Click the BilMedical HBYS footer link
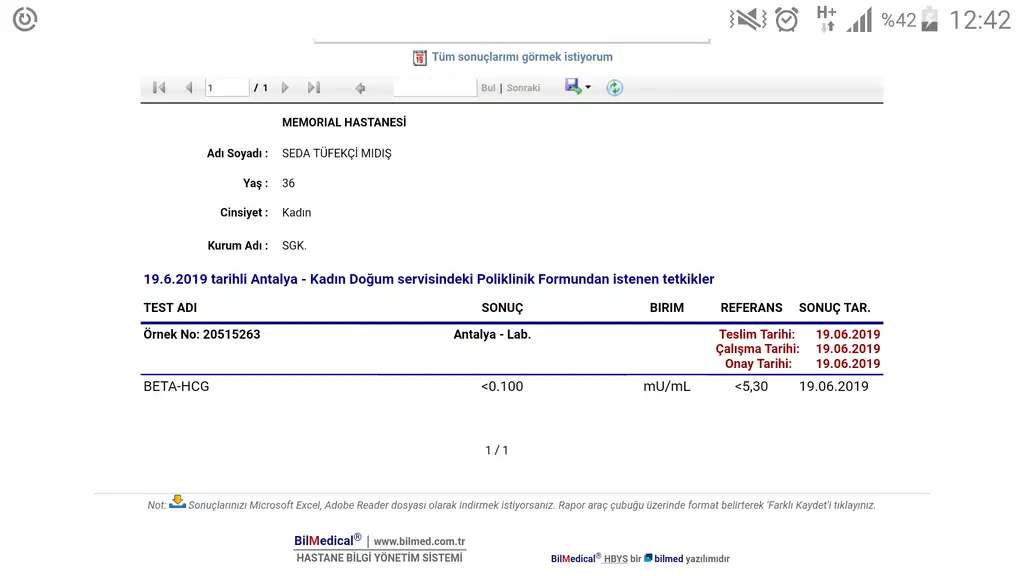The image size is (1024, 576). tap(589, 559)
